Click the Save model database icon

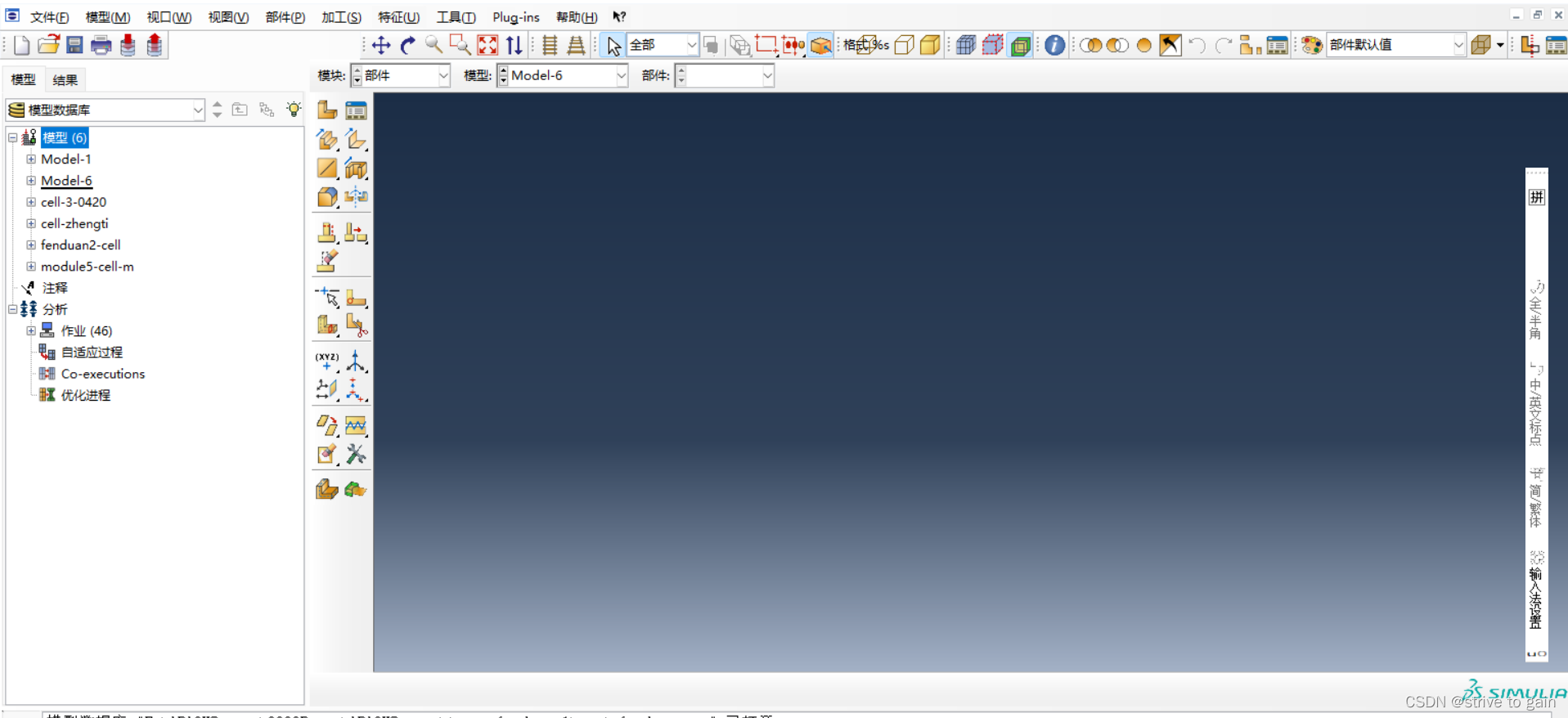[74, 45]
